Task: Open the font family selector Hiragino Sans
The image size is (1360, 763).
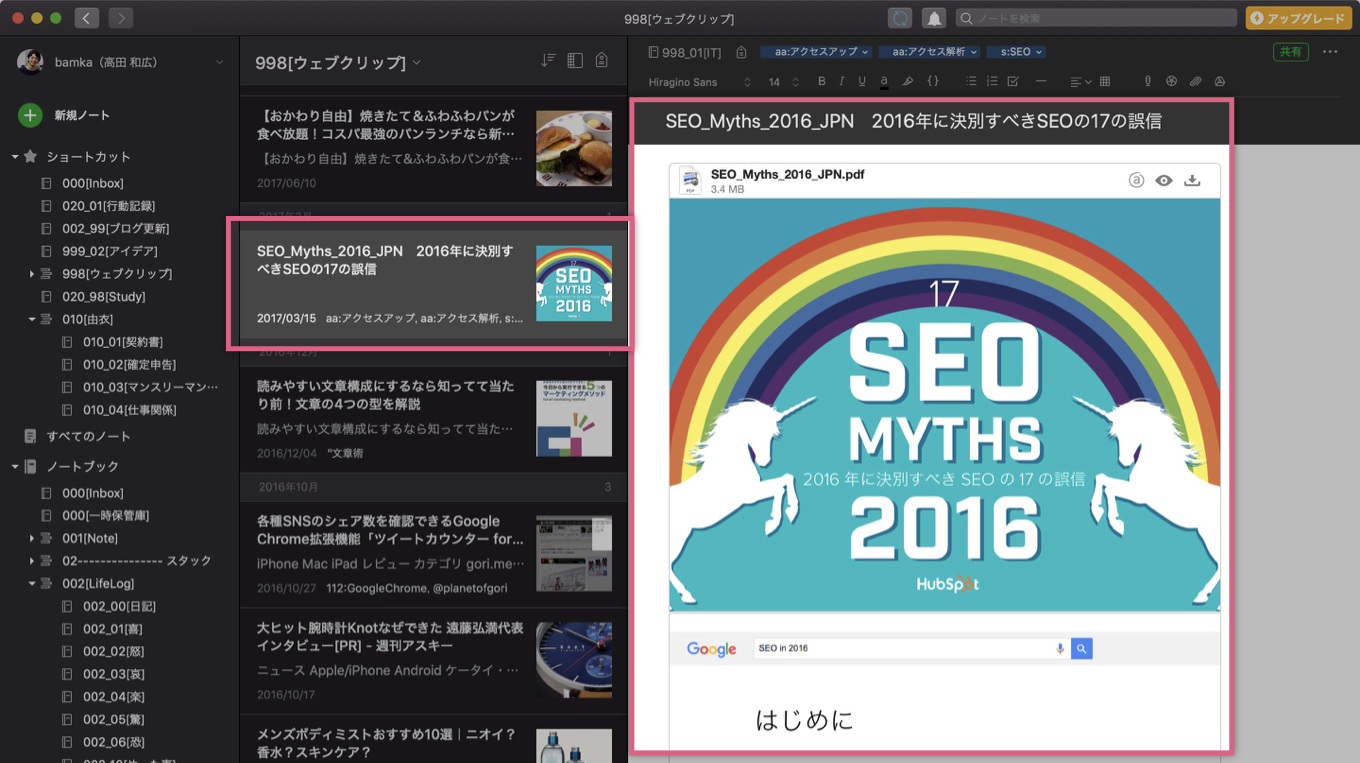Action: (700, 81)
